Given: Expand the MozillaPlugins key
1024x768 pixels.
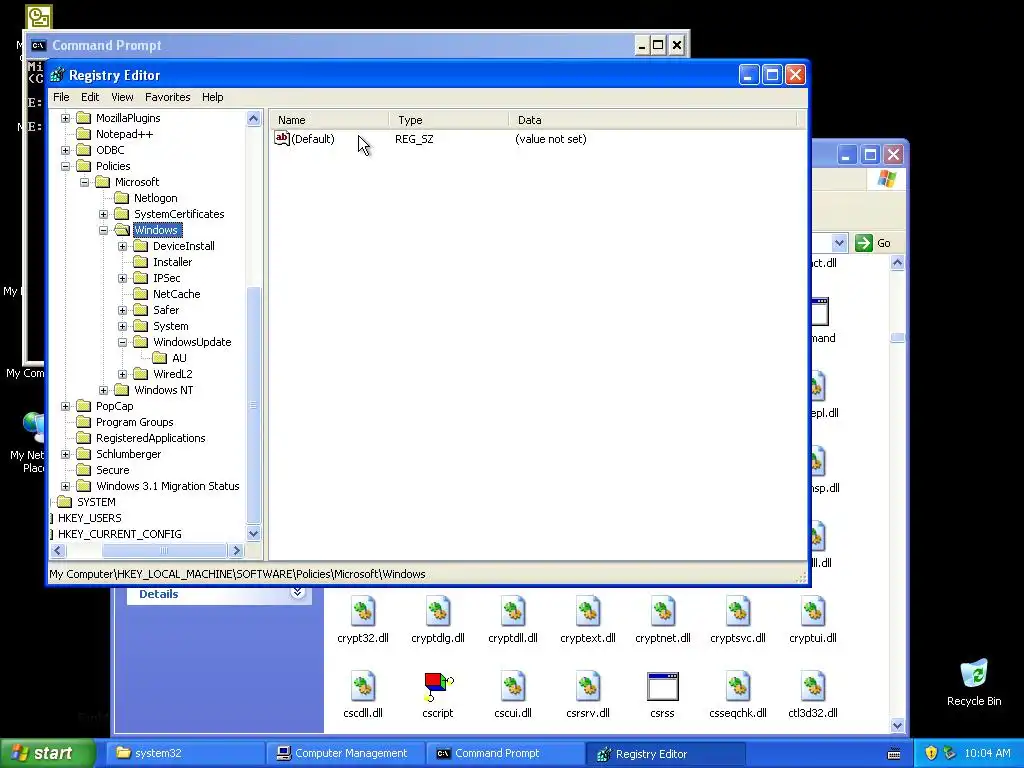Looking at the screenshot, I should (x=65, y=118).
